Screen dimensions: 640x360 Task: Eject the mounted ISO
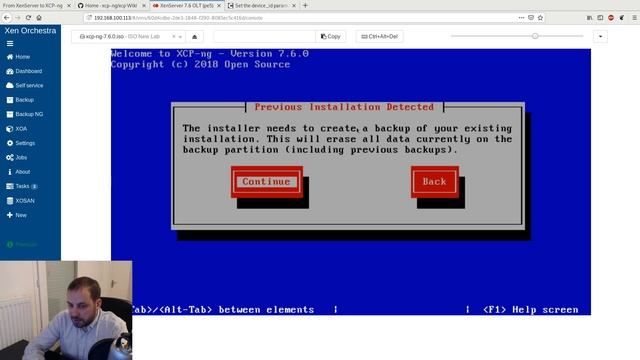pyautogui.click(x=195, y=36)
